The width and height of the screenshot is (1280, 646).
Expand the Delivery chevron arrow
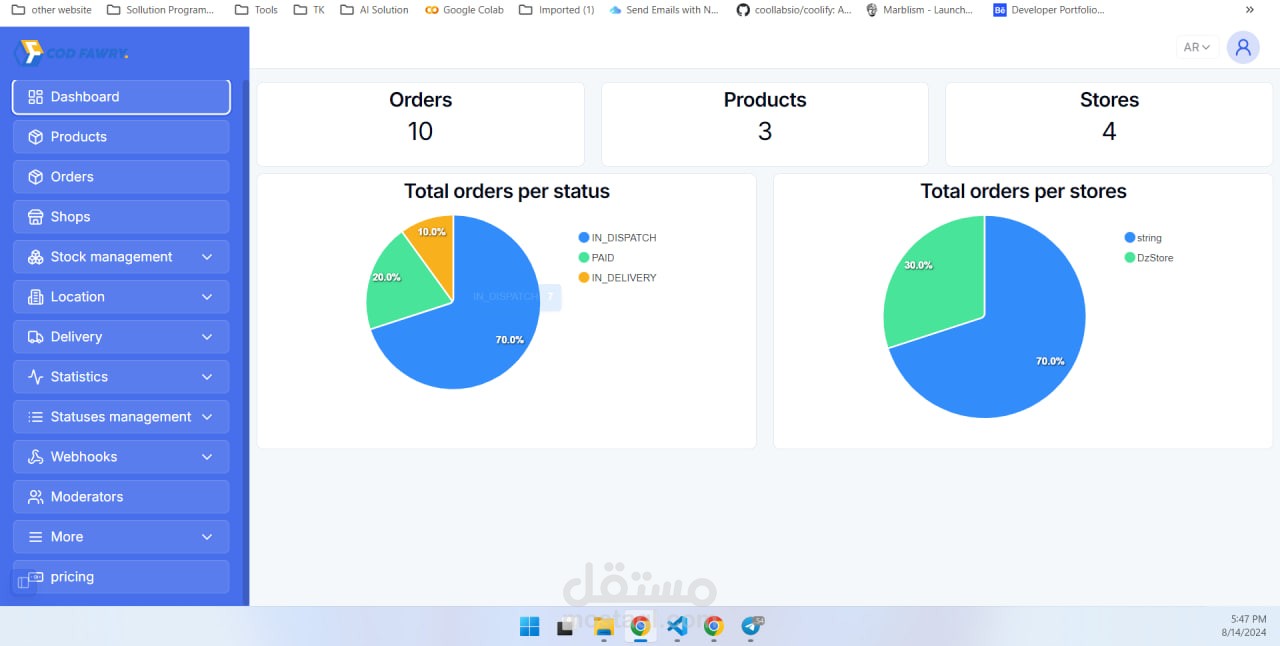[207, 337]
